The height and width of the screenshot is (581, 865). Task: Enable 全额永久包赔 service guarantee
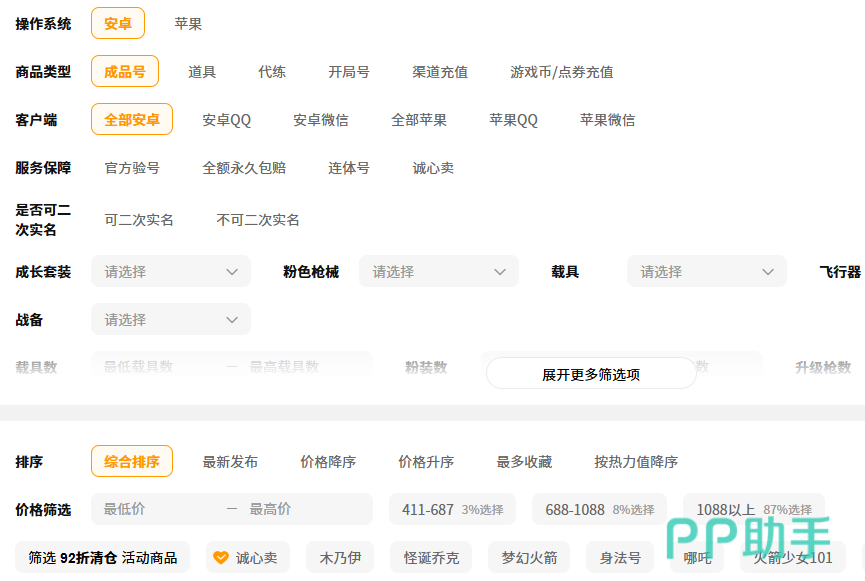point(244,168)
